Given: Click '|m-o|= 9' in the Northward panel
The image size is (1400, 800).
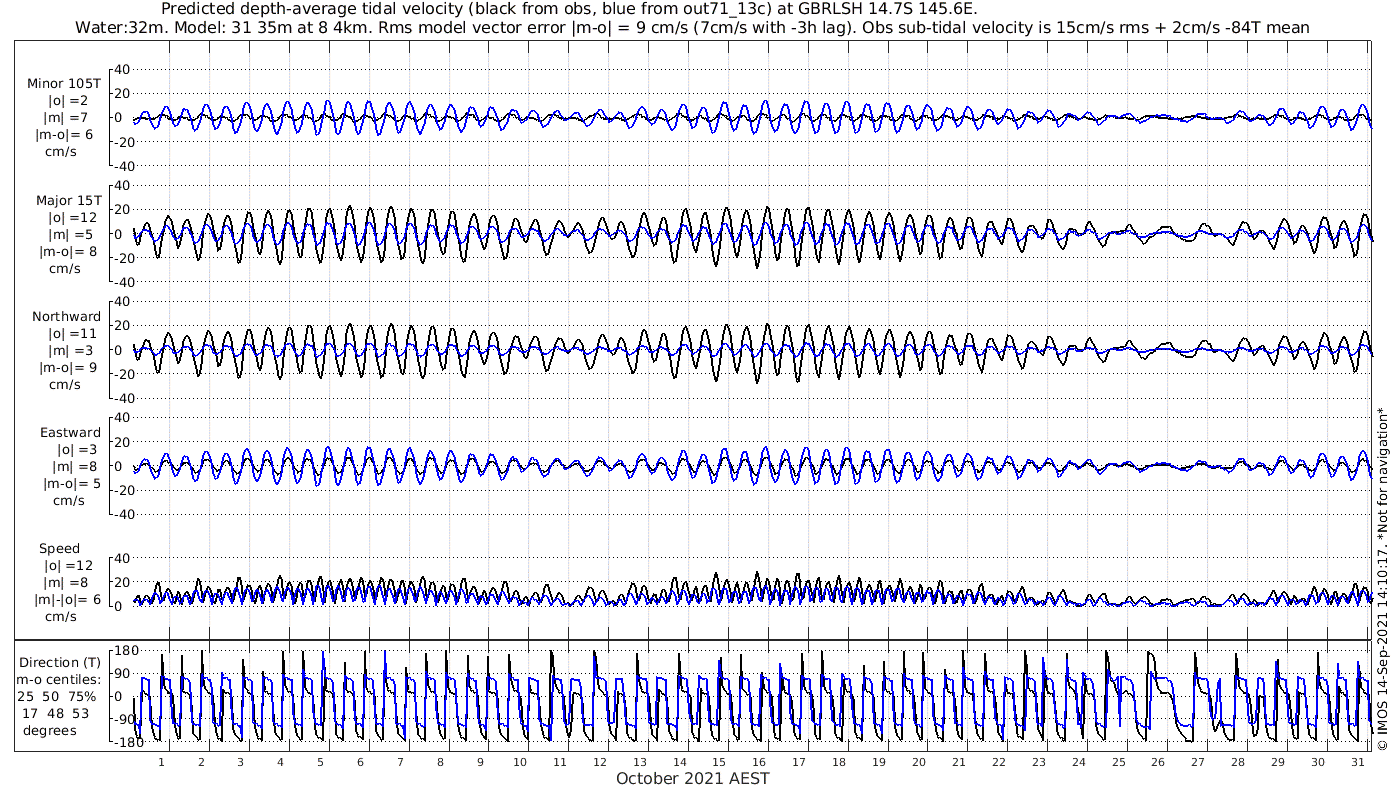Looking at the screenshot, I should coord(66,368).
